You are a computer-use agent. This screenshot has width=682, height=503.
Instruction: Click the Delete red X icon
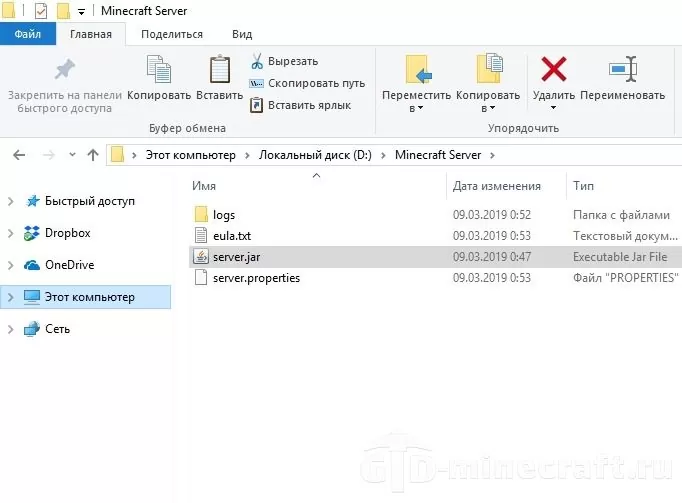click(553, 69)
